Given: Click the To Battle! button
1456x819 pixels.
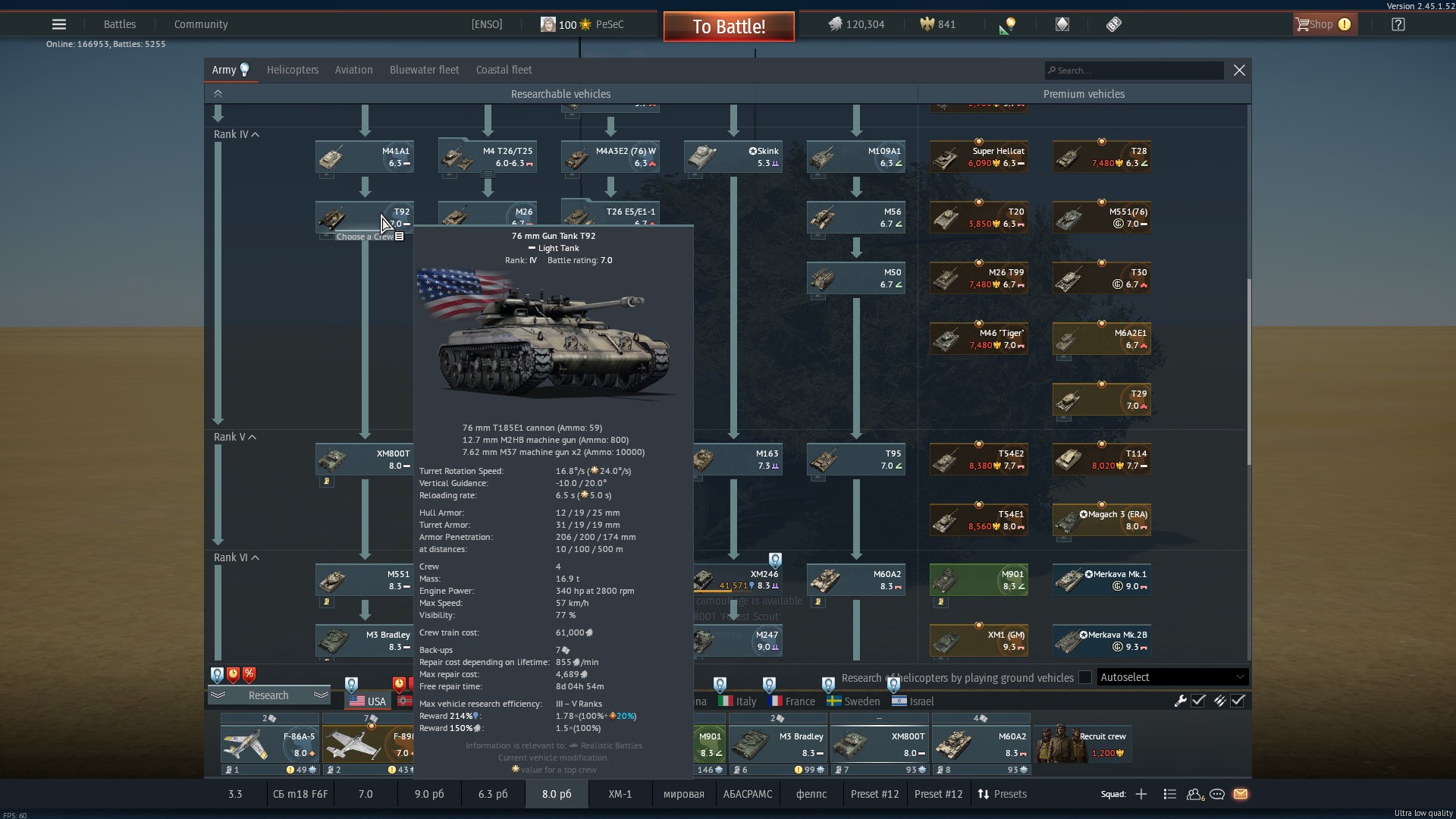Looking at the screenshot, I should click(x=729, y=27).
